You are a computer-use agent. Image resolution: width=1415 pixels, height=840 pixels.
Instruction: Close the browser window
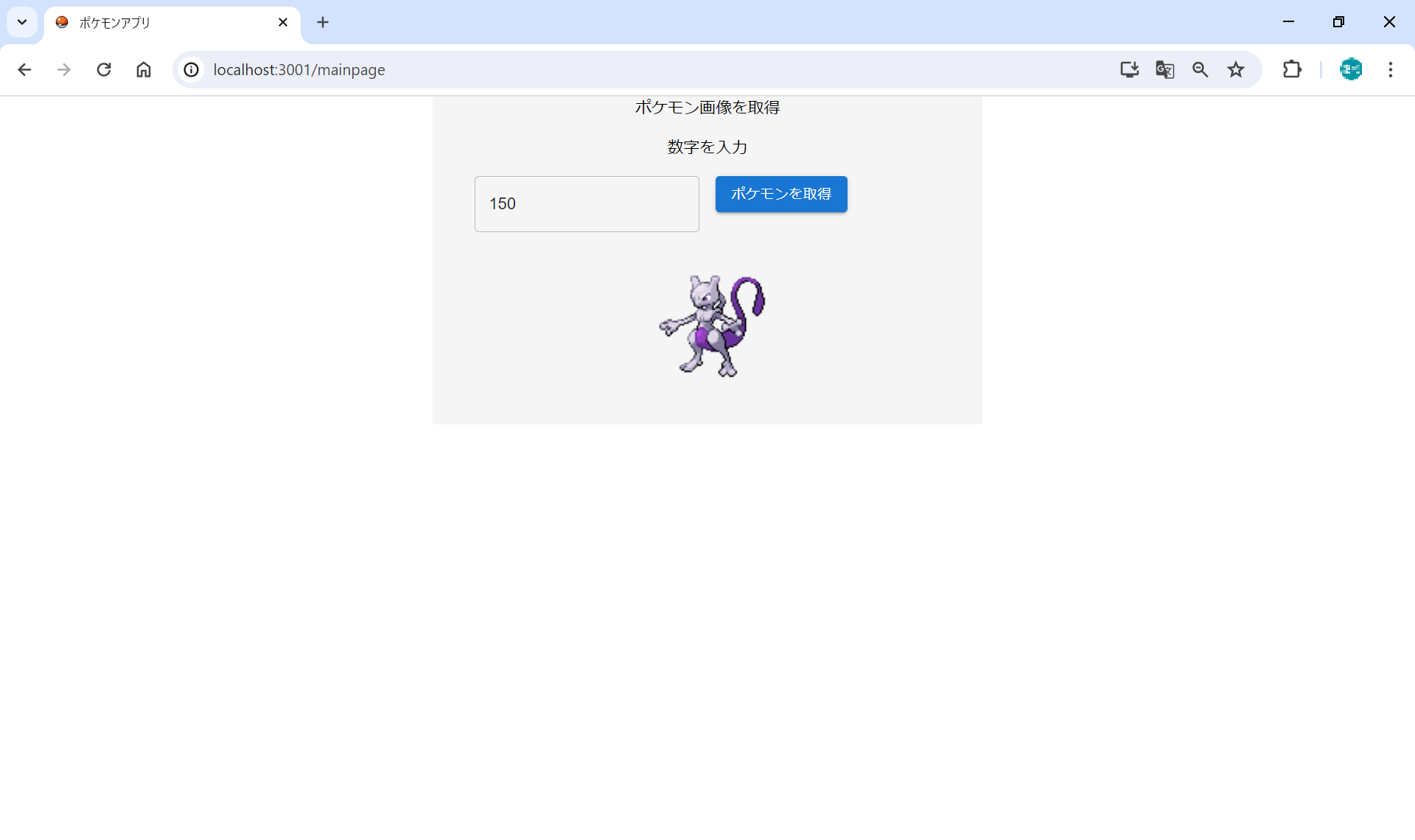tap(1389, 22)
